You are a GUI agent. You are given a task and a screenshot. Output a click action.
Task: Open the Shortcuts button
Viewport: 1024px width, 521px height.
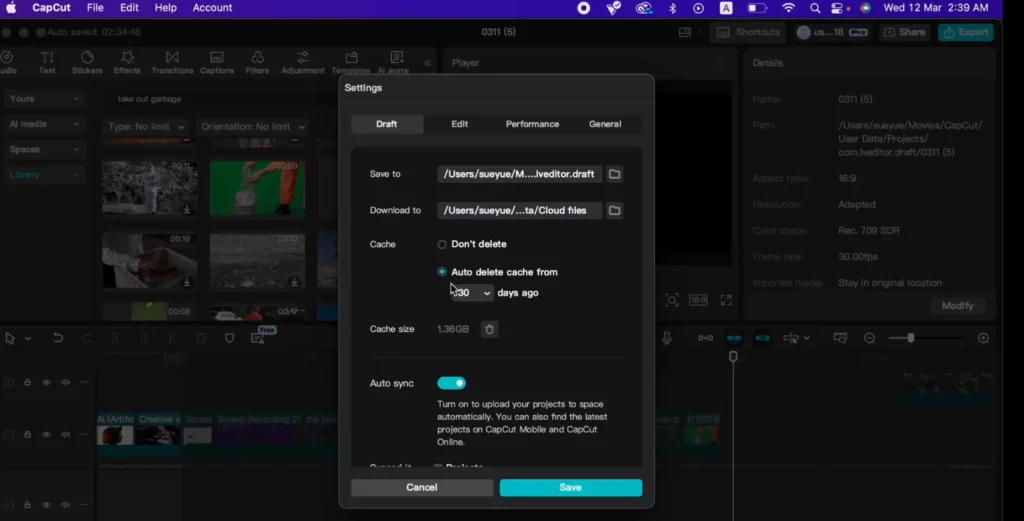[x=748, y=32]
